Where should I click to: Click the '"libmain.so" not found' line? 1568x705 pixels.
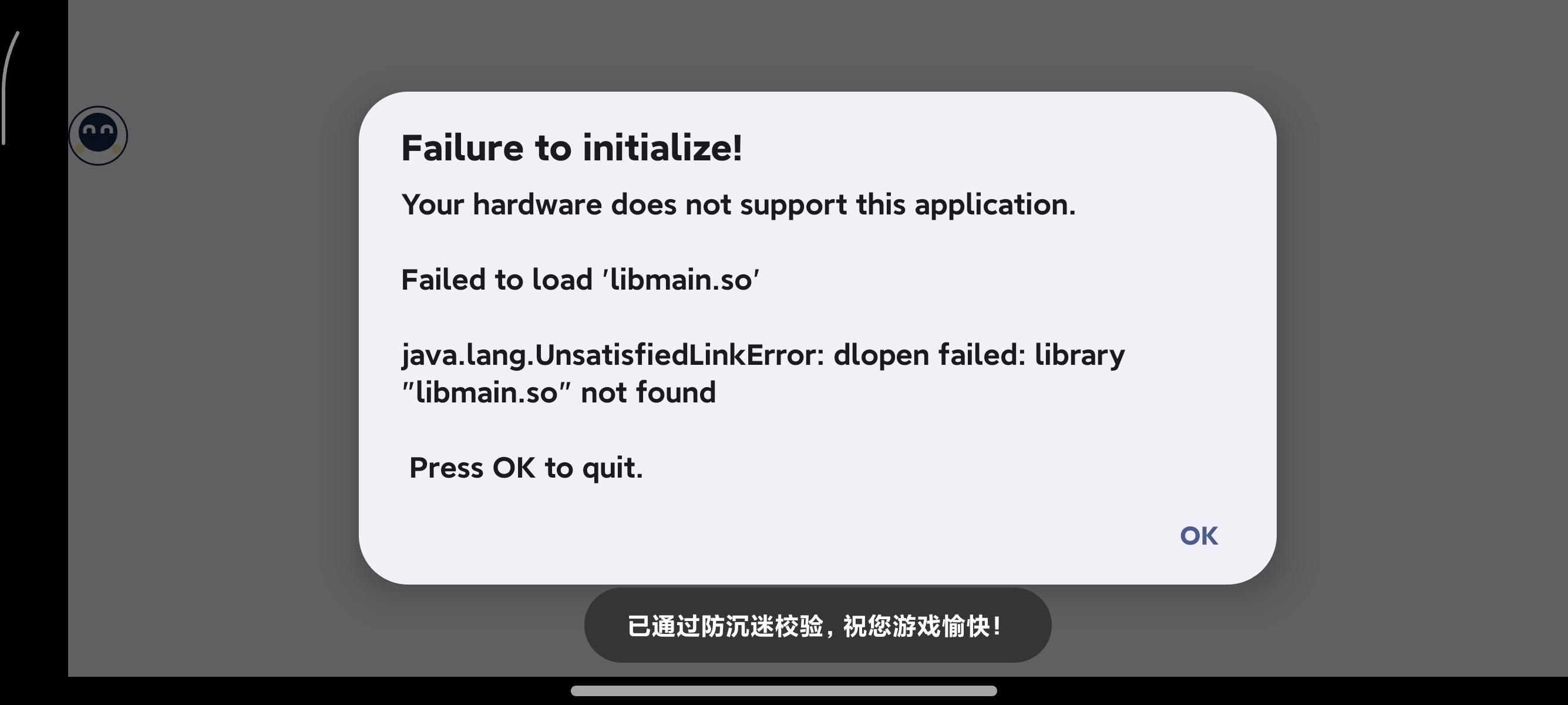click(x=558, y=392)
